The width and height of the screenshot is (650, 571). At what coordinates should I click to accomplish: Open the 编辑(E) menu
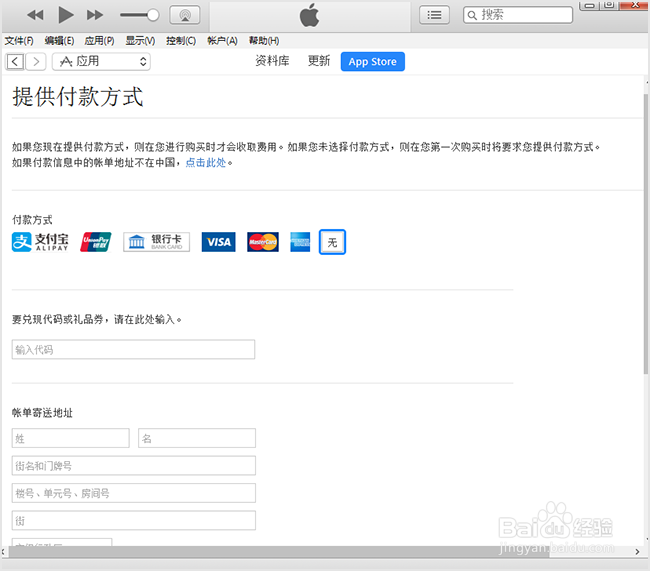pyautogui.click(x=59, y=41)
